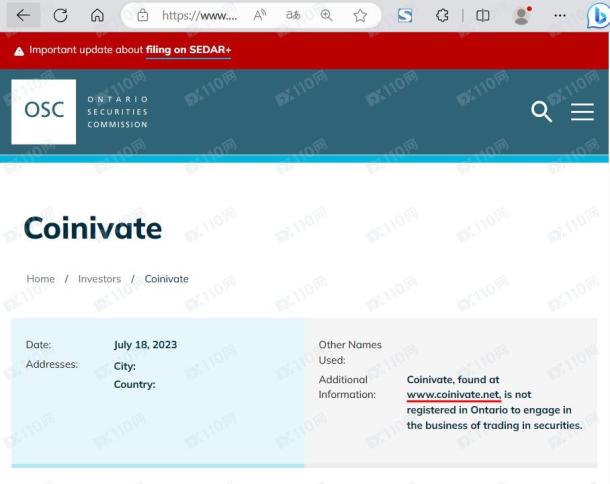Click Ontario Securities Commission wordmark
Image resolution: width=610 pixels, height=484 pixels.
117,112
